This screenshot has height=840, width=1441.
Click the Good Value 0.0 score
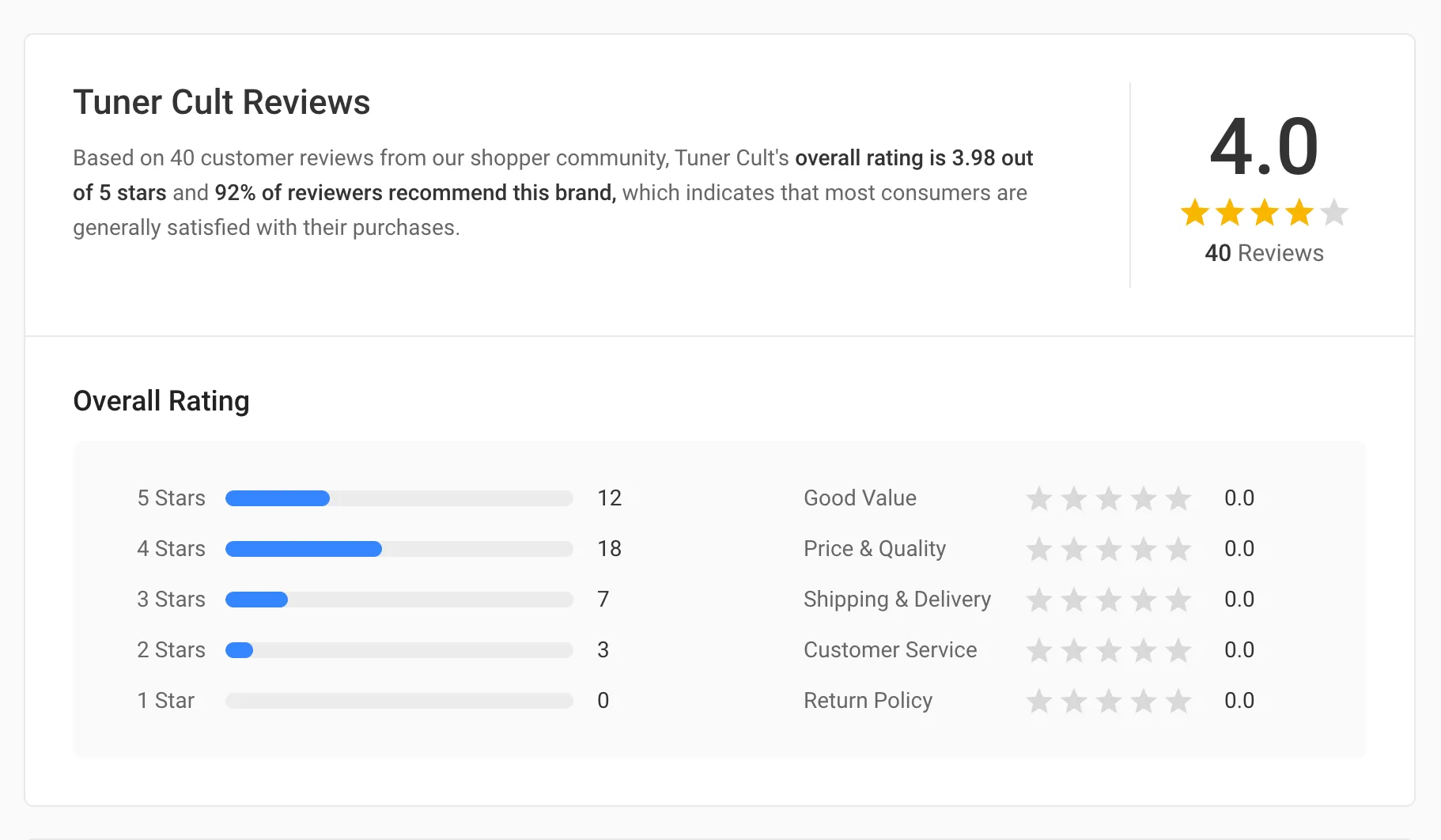tap(1239, 498)
